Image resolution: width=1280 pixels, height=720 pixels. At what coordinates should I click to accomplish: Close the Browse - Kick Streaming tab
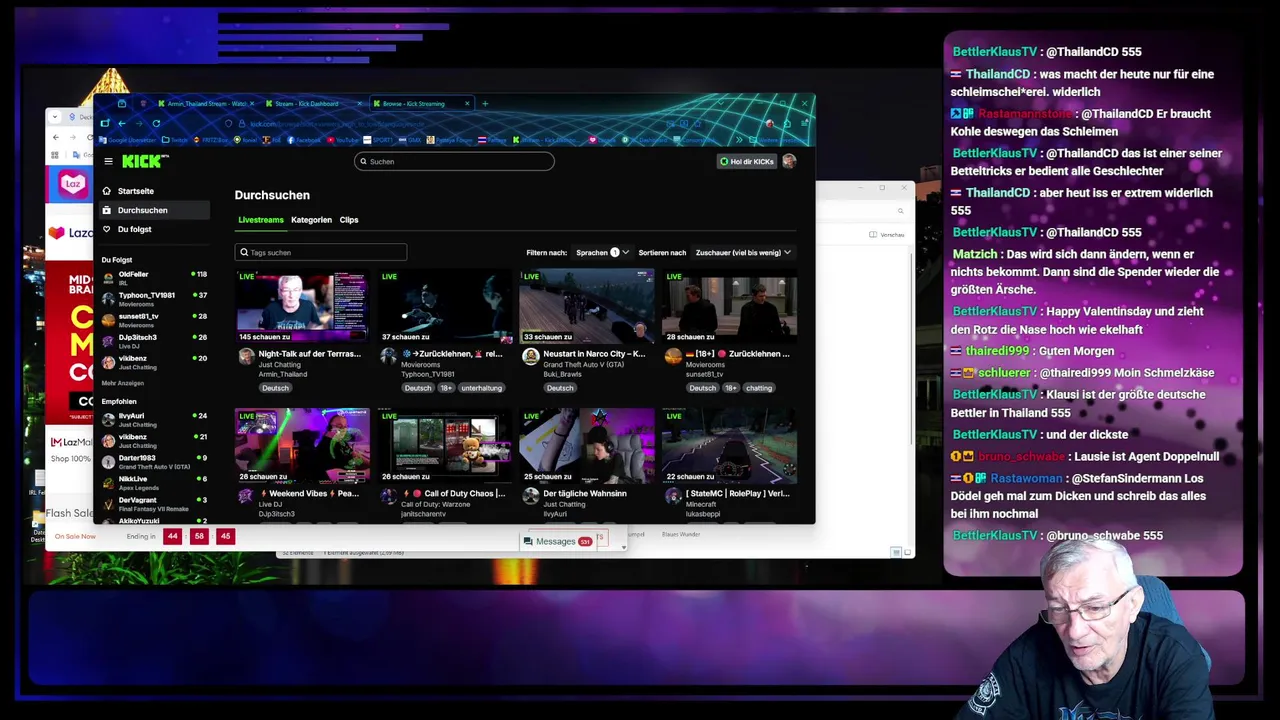(467, 103)
